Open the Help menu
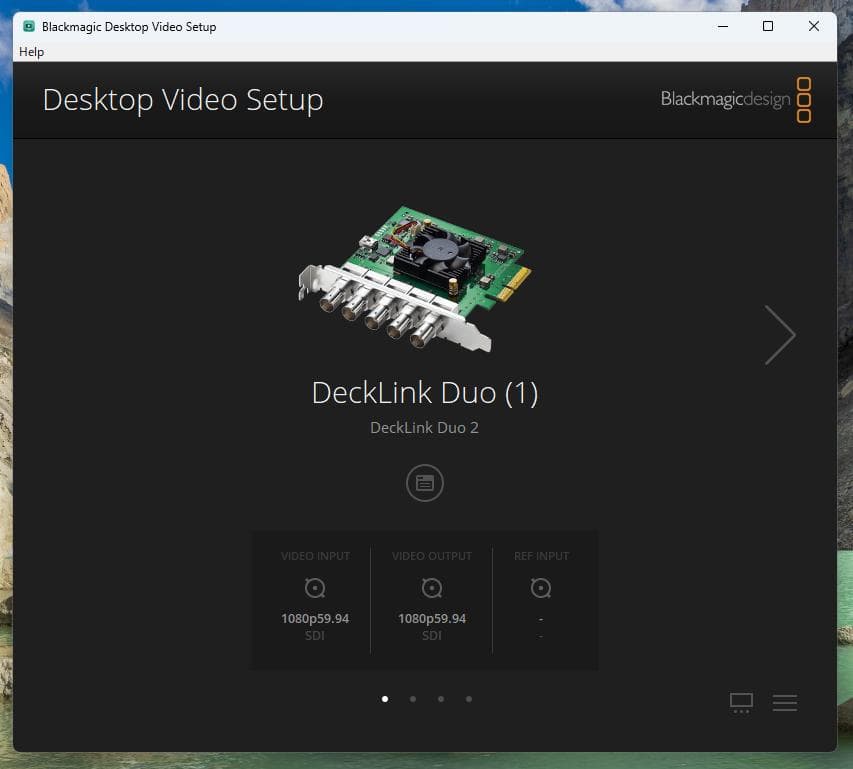Screen dimensions: 853x769 pos(32,52)
